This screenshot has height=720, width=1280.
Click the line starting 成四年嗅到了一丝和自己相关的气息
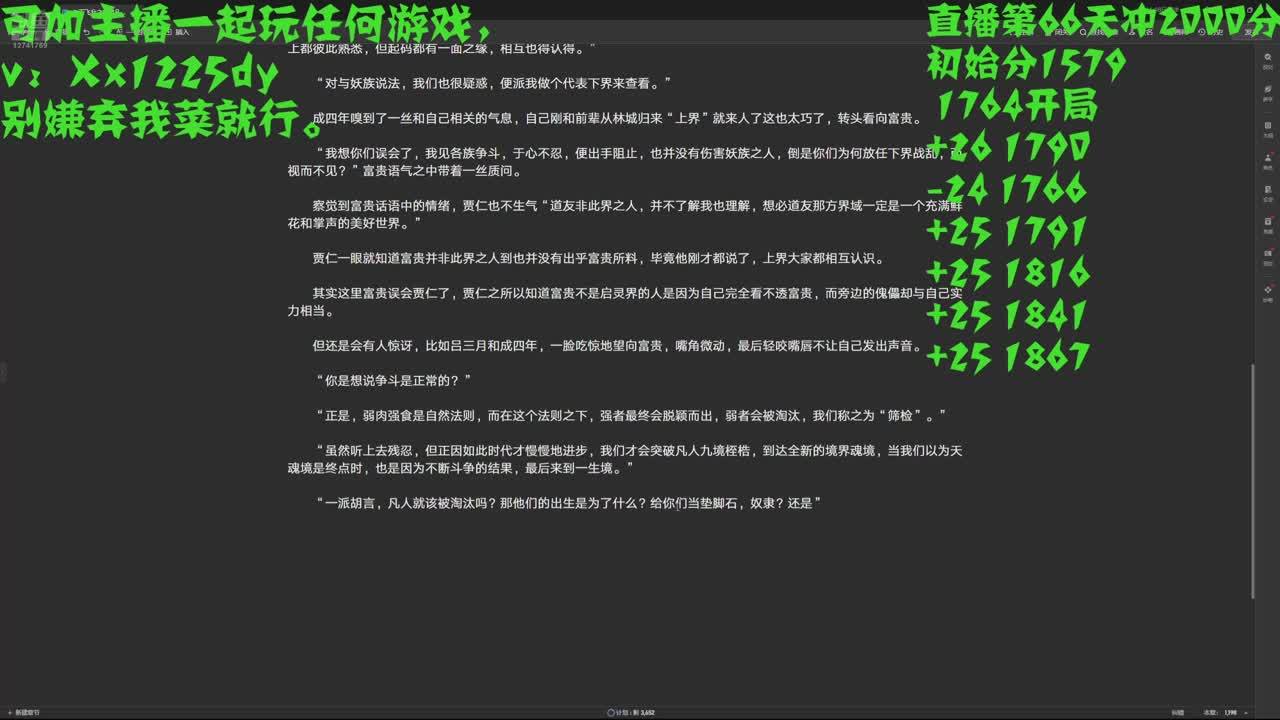pos(618,119)
